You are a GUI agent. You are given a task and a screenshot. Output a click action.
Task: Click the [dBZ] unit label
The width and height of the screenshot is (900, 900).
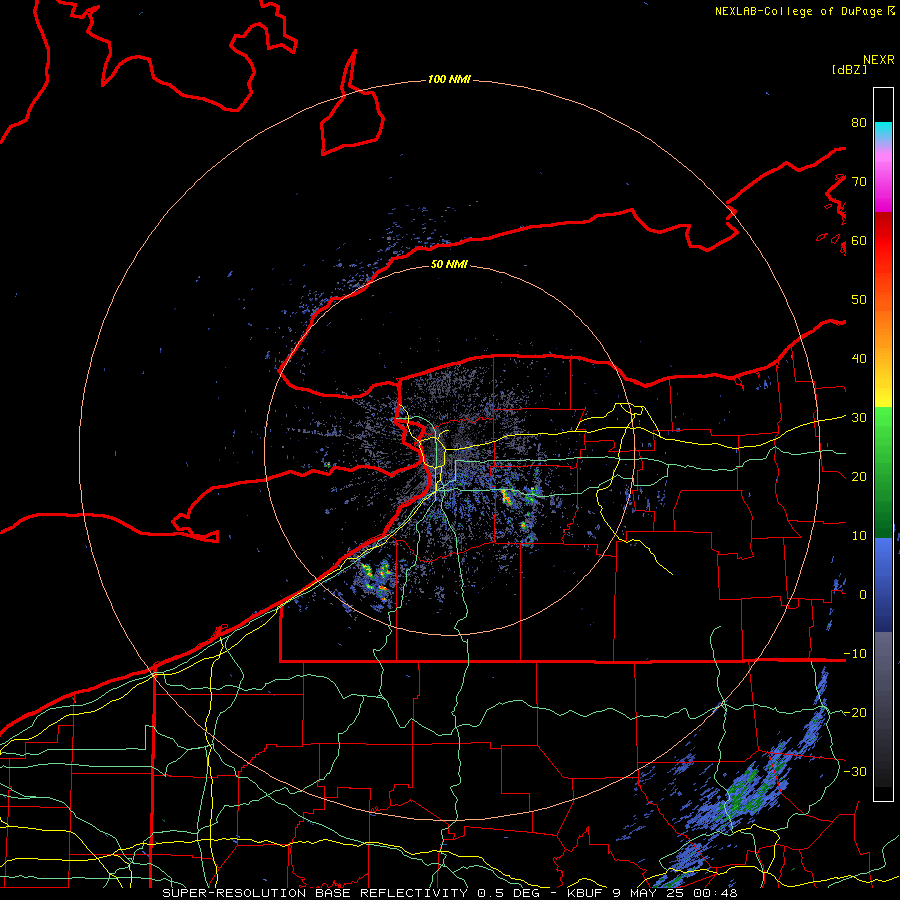pos(849,69)
